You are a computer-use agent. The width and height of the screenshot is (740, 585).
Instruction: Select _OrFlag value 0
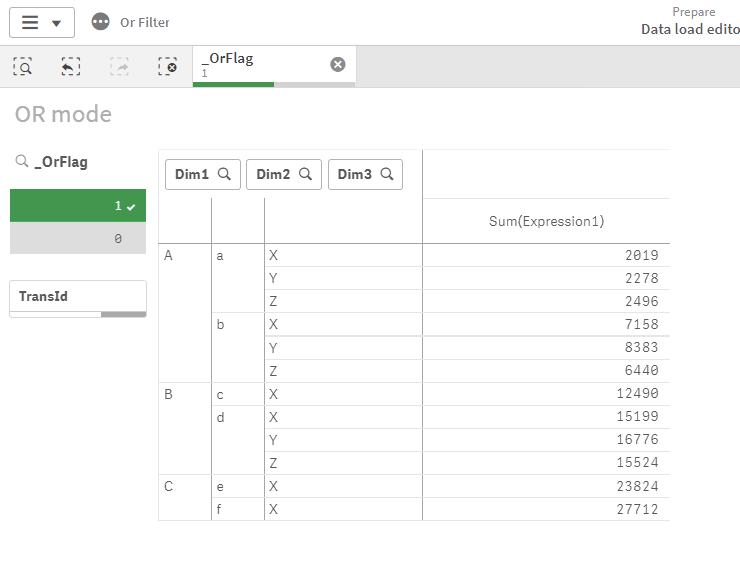point(78,239)
